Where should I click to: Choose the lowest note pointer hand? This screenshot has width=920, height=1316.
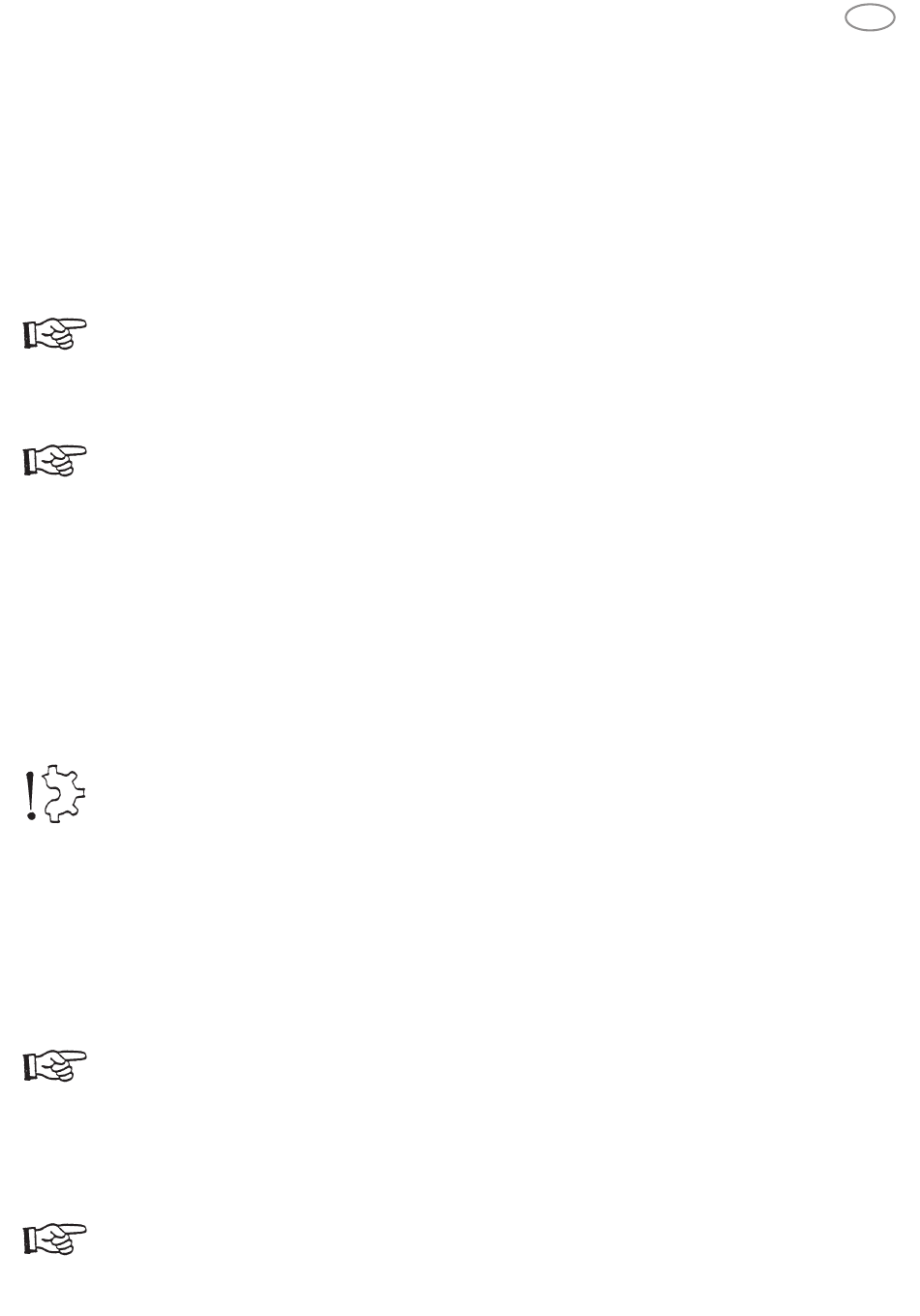click(x=54, y=1240)
